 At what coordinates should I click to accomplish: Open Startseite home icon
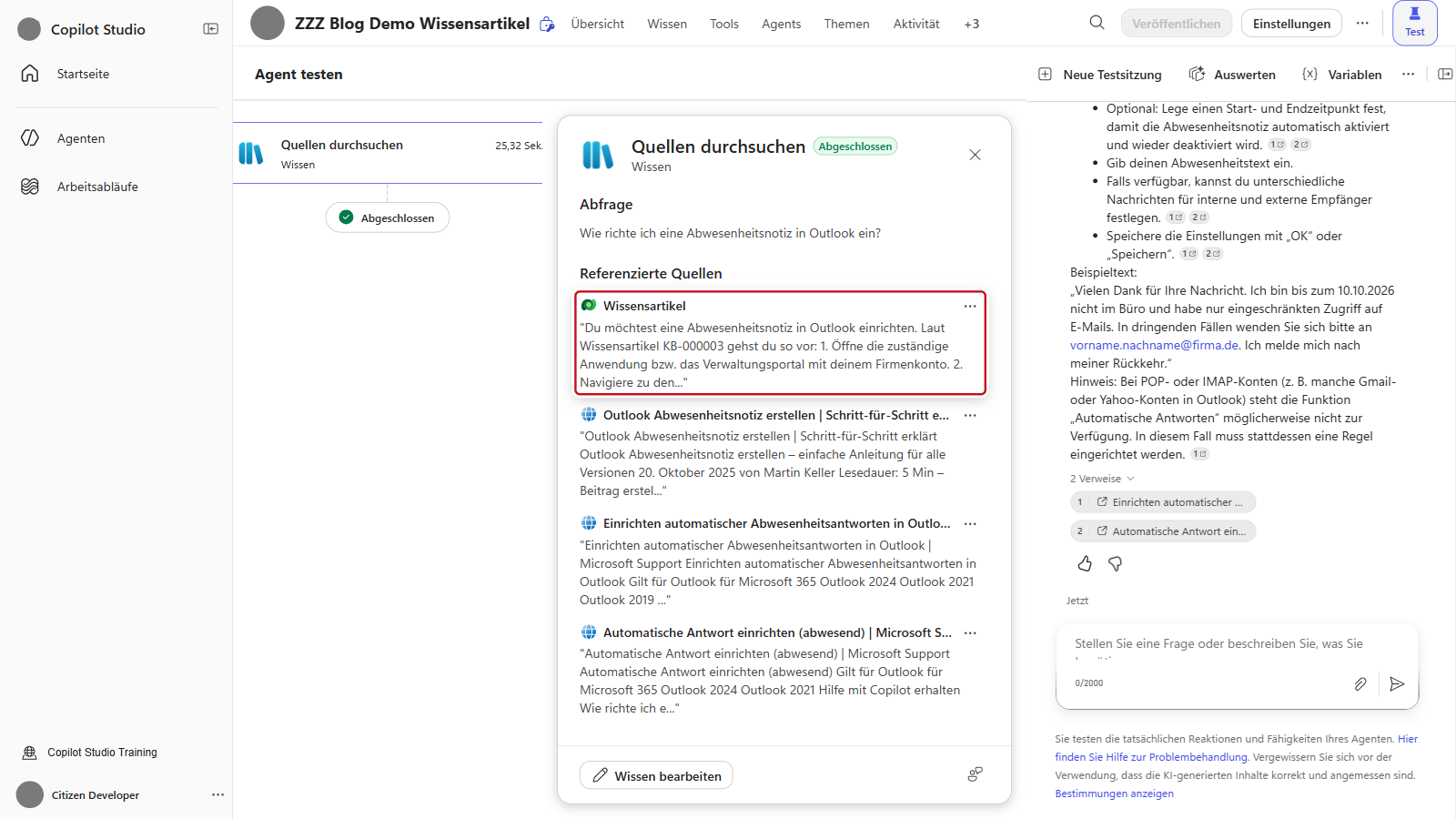click(x=30, y=74)
